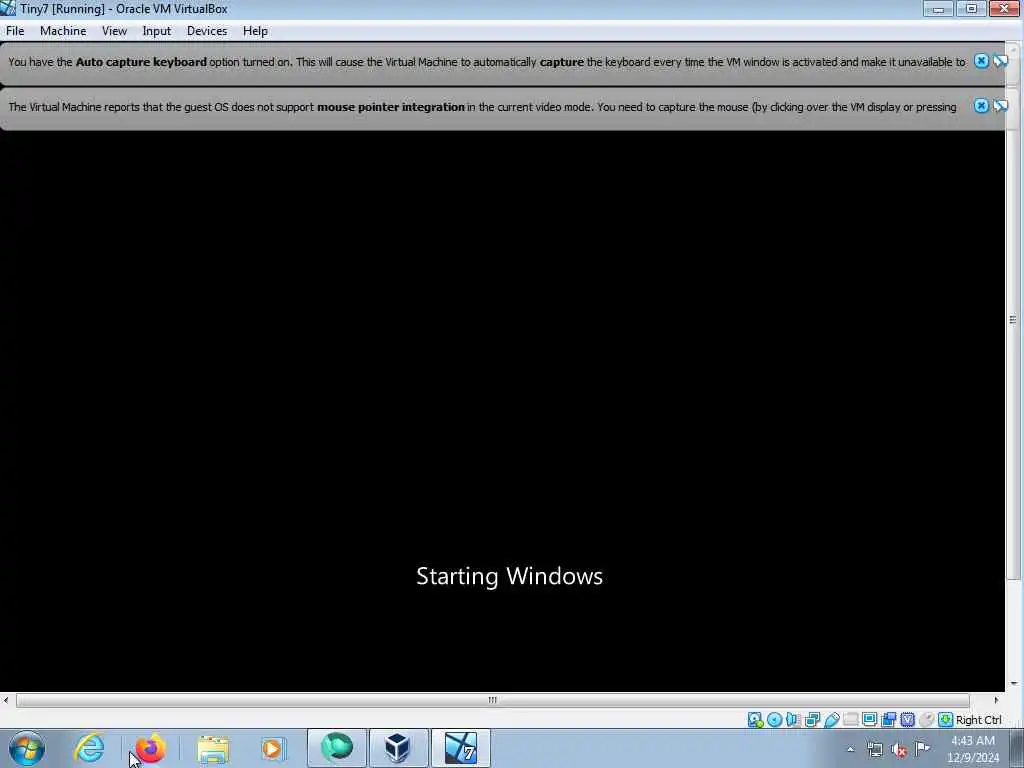This screenshot has width=1024, height=768.
Task: Open Windows Media Player taskbar icon
Action: click(x=273, y=748)
